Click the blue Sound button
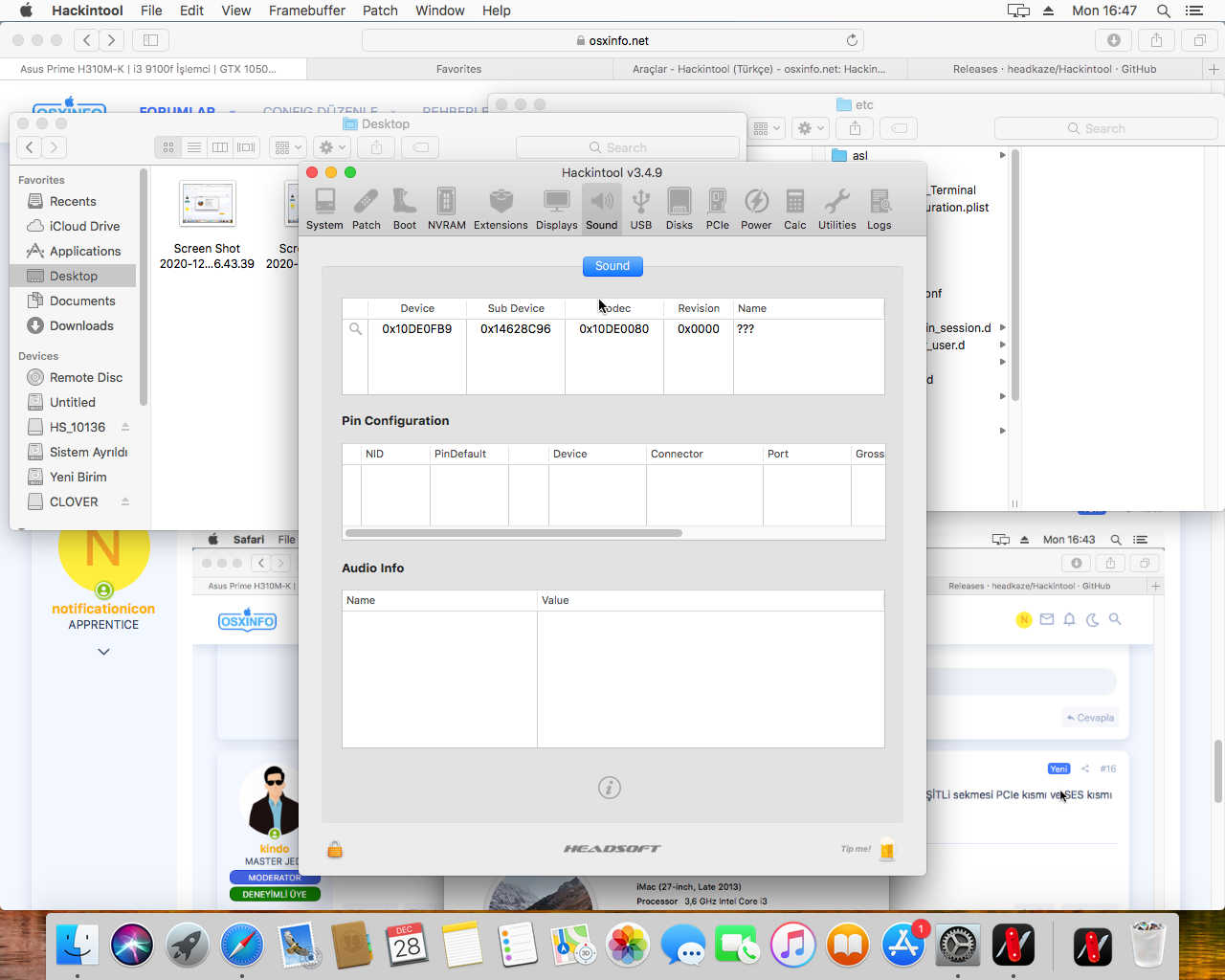This screenshot has width=1225, height=980. (x=612, y=266)
